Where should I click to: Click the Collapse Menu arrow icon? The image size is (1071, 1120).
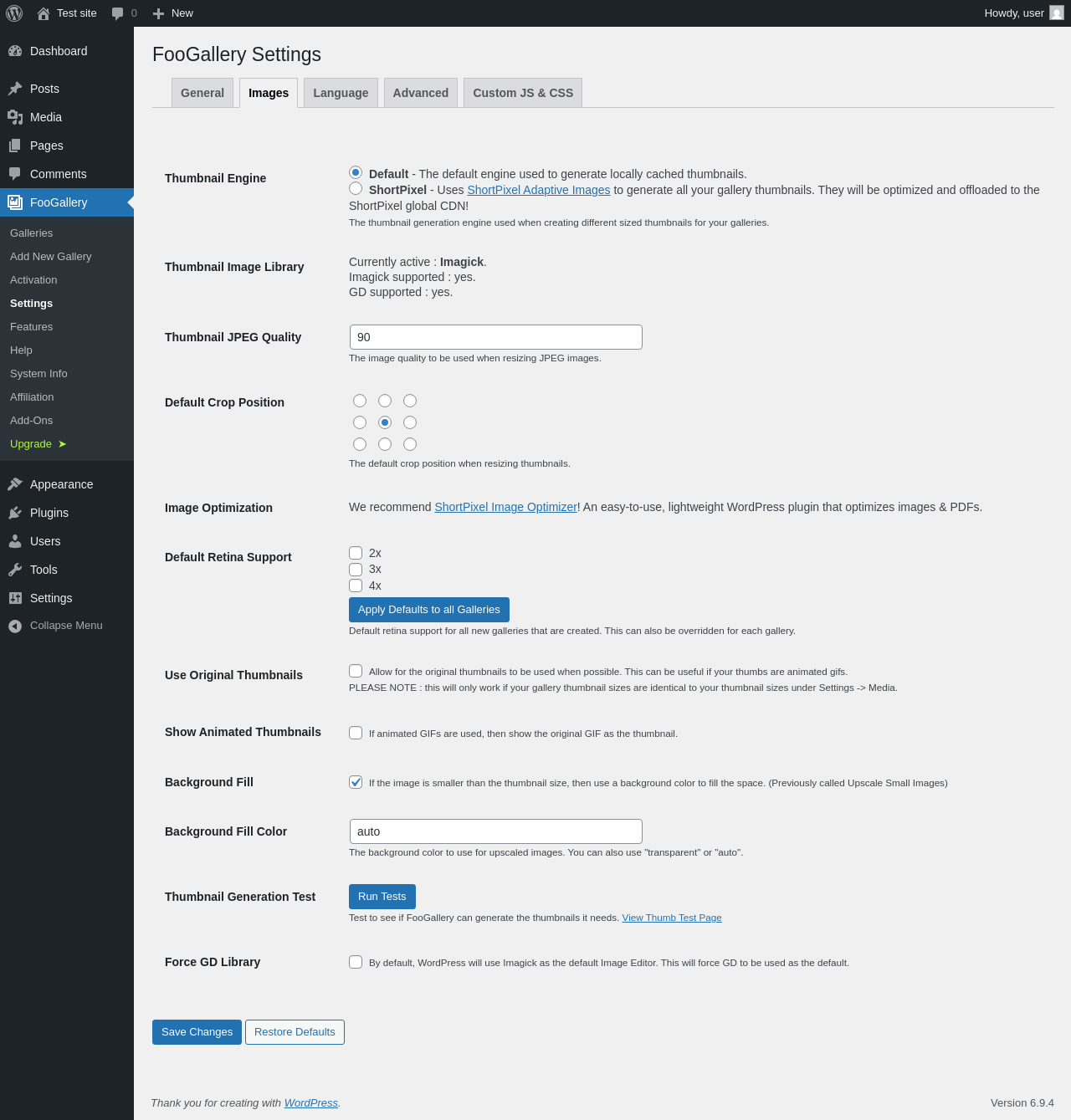pyautogui.click(x=15, y=626)
